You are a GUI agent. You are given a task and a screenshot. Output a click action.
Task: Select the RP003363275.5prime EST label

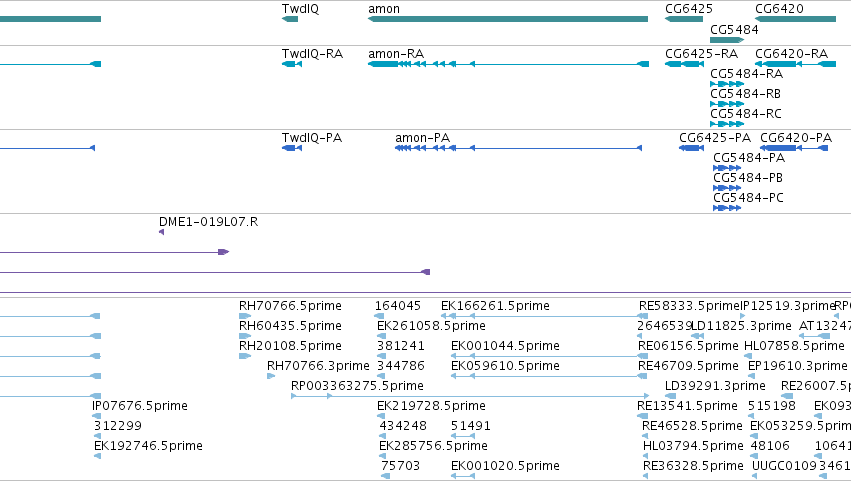(x=357, y=386)
